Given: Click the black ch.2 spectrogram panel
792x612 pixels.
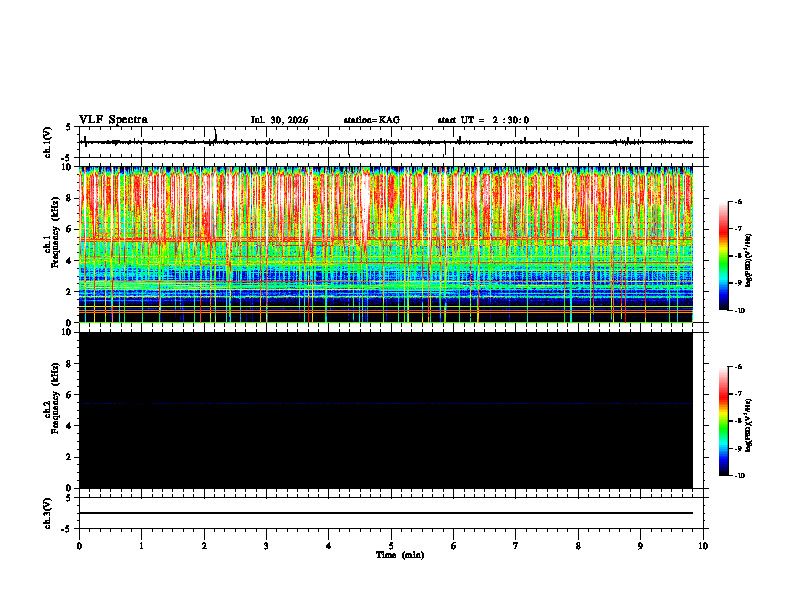Looking at the screenshot, I should click(x=386, y=410).
